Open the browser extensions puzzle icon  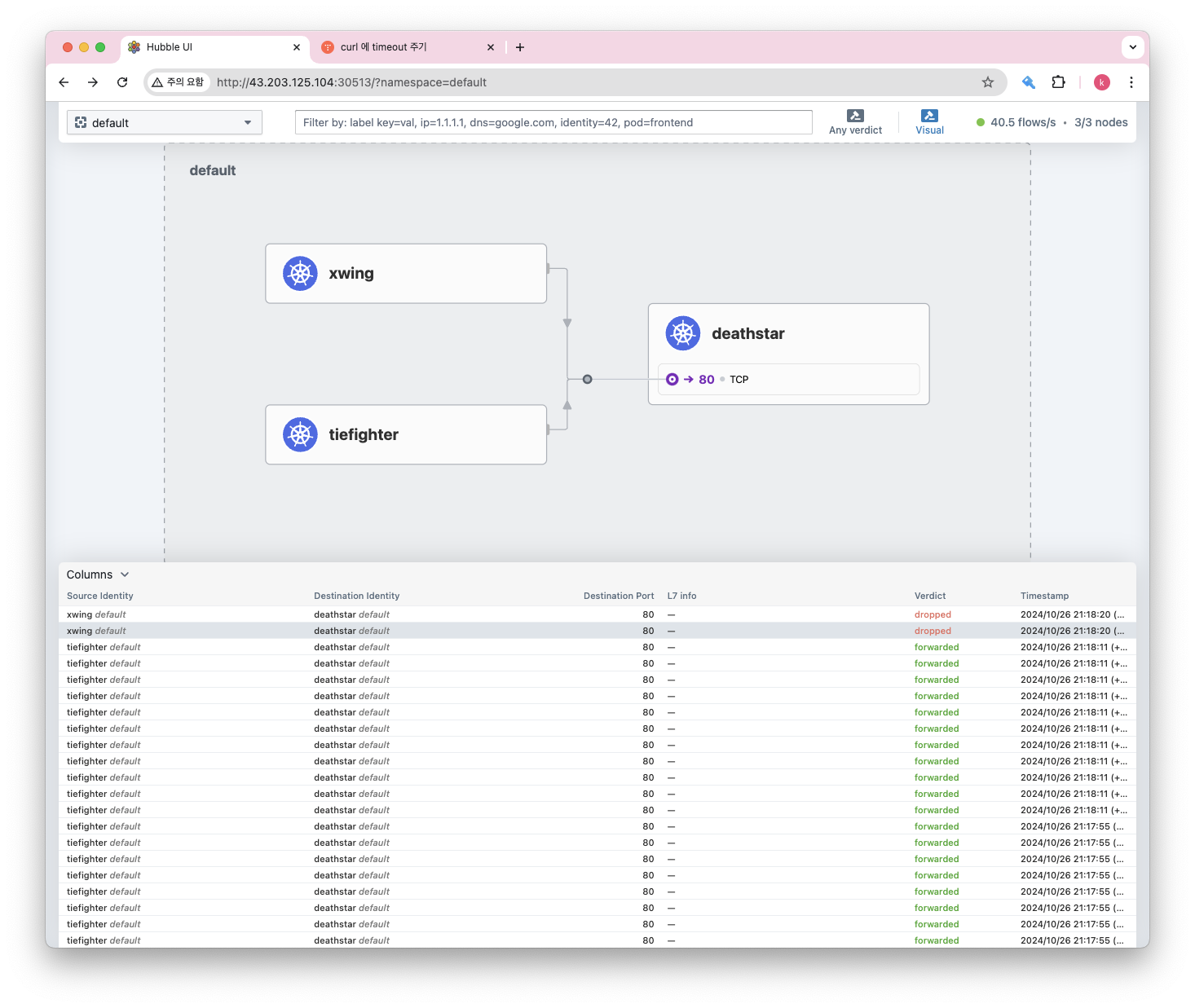[x=1058, y=82]
